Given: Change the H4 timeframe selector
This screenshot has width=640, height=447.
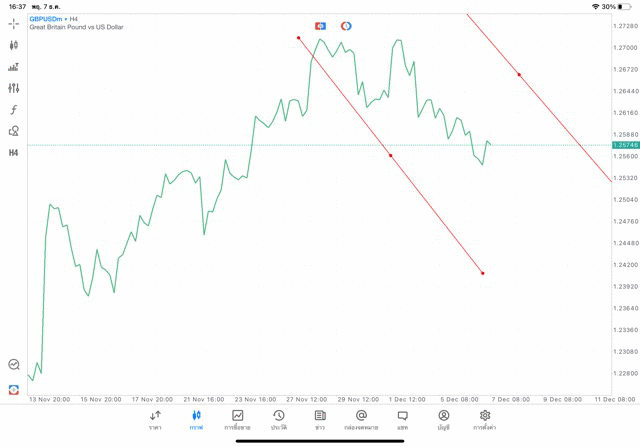Looking at the screenshot, I should (x=13, y=153).
